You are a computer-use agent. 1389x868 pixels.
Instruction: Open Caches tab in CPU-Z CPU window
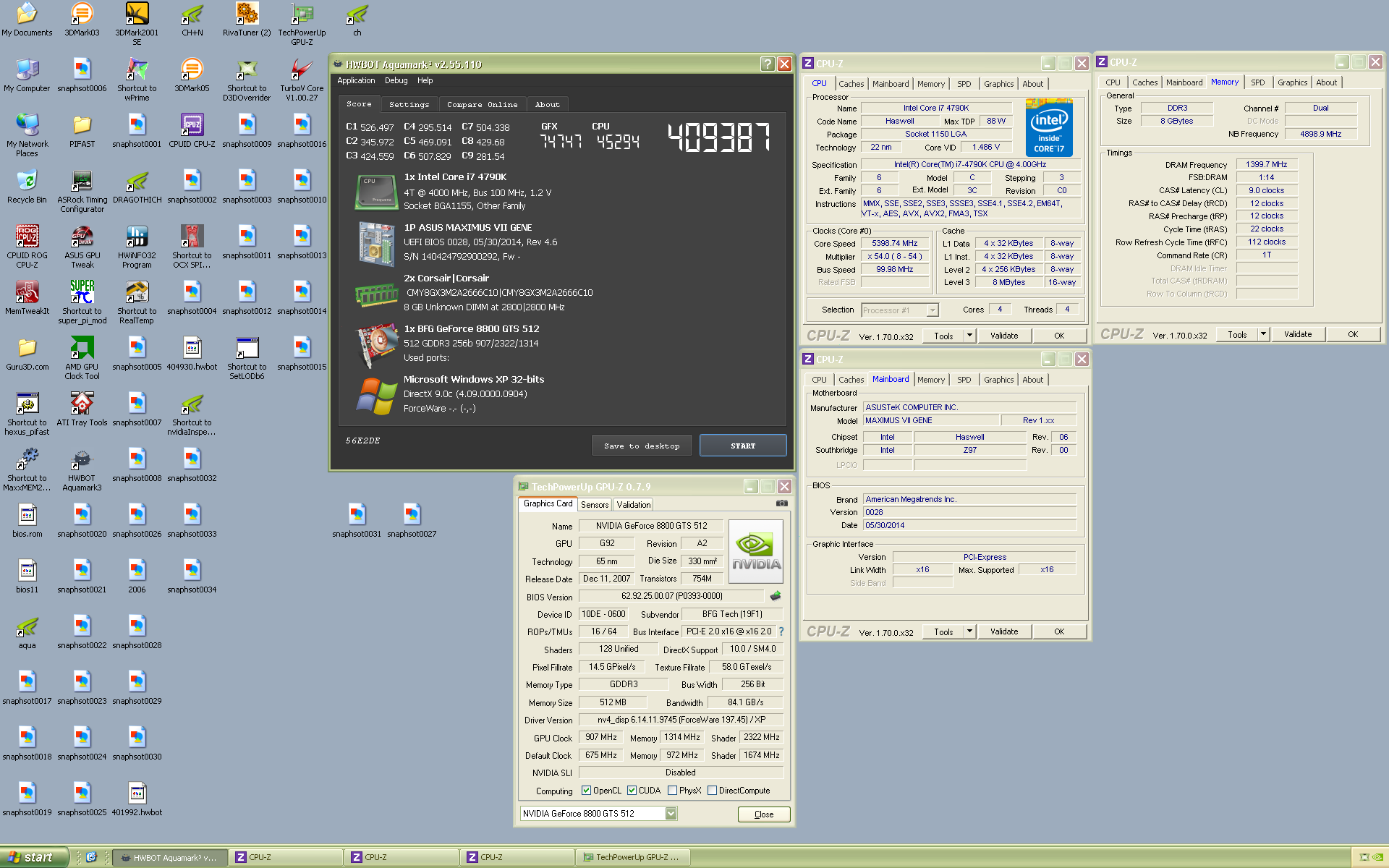[x=851, y=84]
